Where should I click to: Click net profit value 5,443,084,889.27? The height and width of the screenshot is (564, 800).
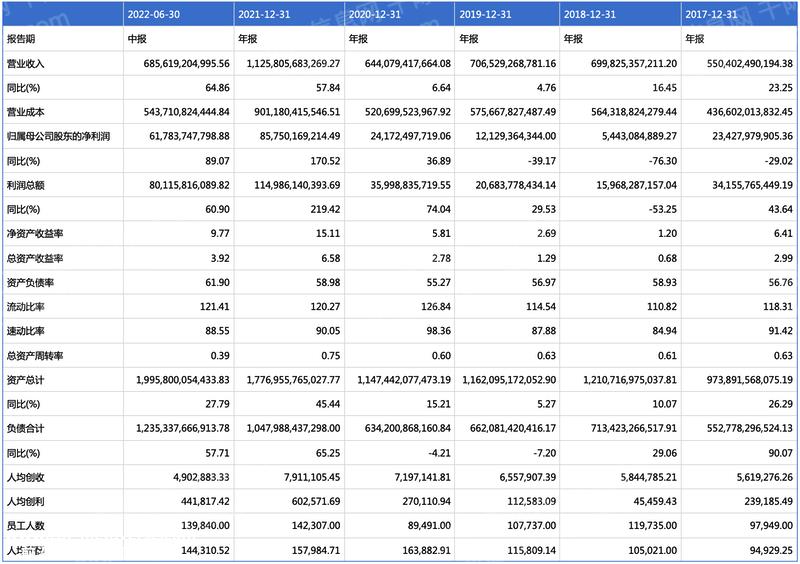[x=640, y=136]
